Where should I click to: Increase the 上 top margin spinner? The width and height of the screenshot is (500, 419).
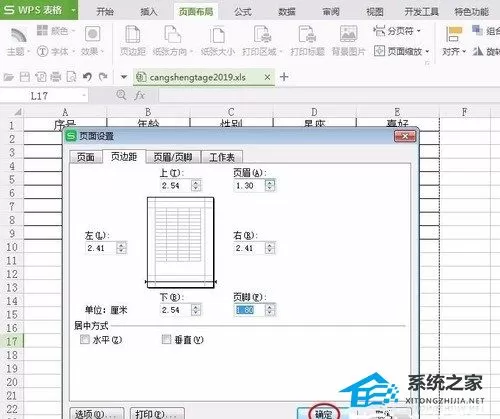tap(196, 182)
